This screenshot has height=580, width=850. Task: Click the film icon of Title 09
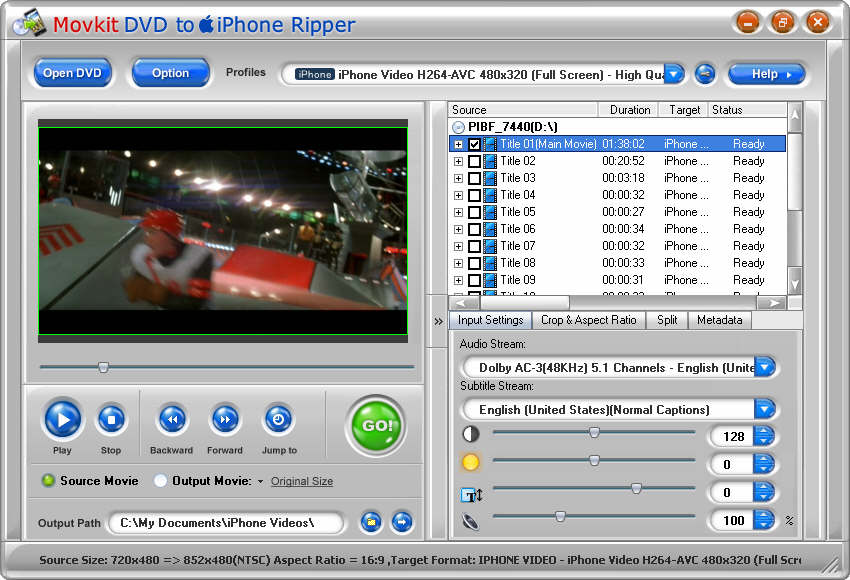click(x=490, y=280)
